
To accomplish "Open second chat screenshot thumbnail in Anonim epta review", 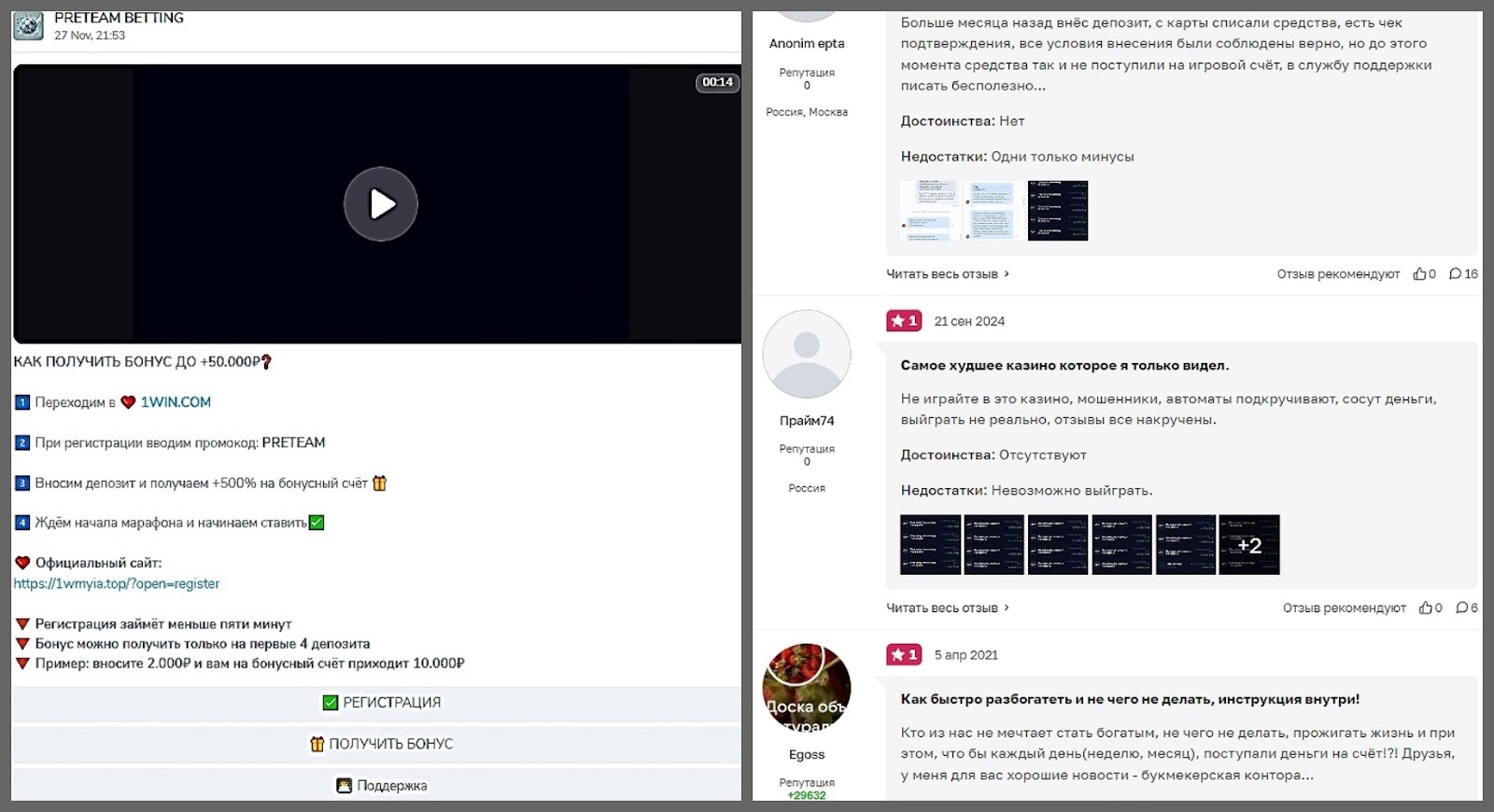I will pos(994,211).
